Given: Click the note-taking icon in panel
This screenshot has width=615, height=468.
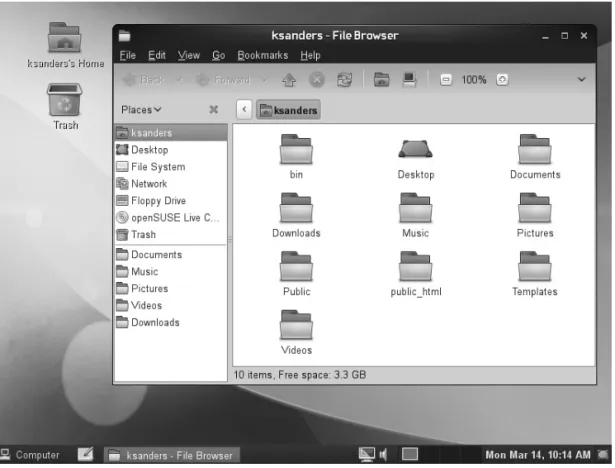Looking at the screenshot, I should (86, 456).
